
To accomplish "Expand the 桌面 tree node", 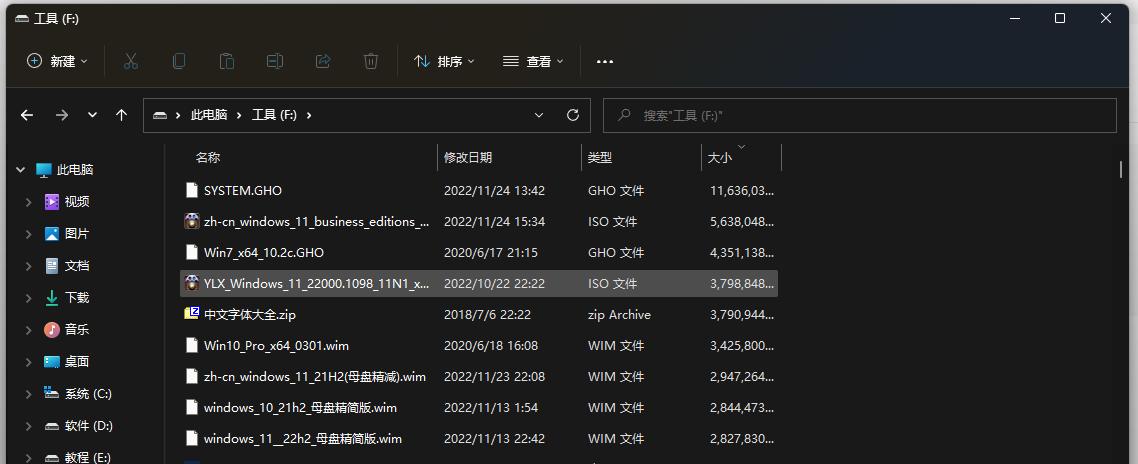I will pyautogui.click(x=28, y=362).
